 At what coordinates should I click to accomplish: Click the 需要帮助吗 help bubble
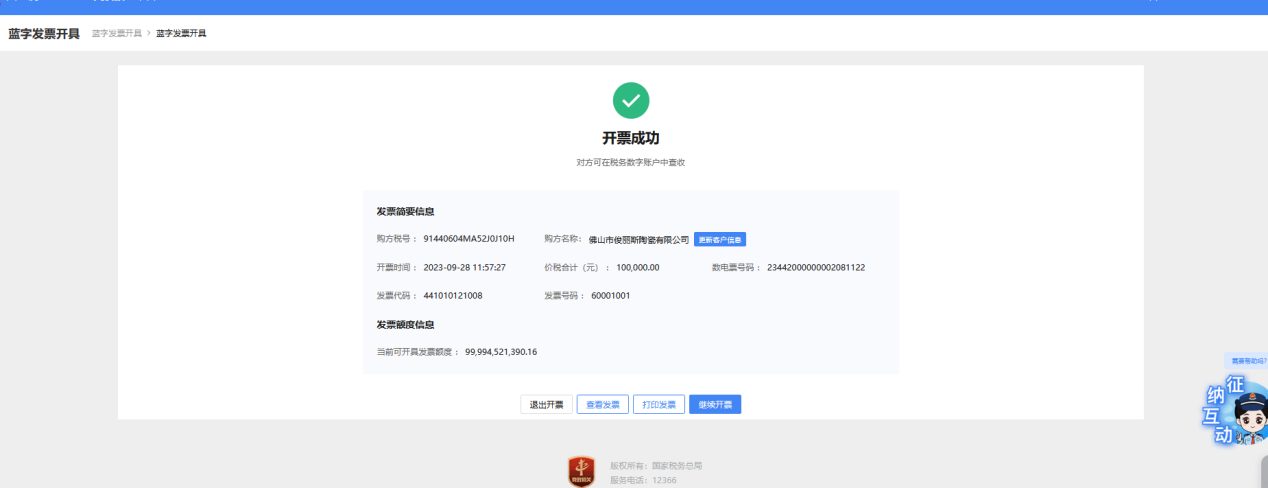tap(1248, 361)
